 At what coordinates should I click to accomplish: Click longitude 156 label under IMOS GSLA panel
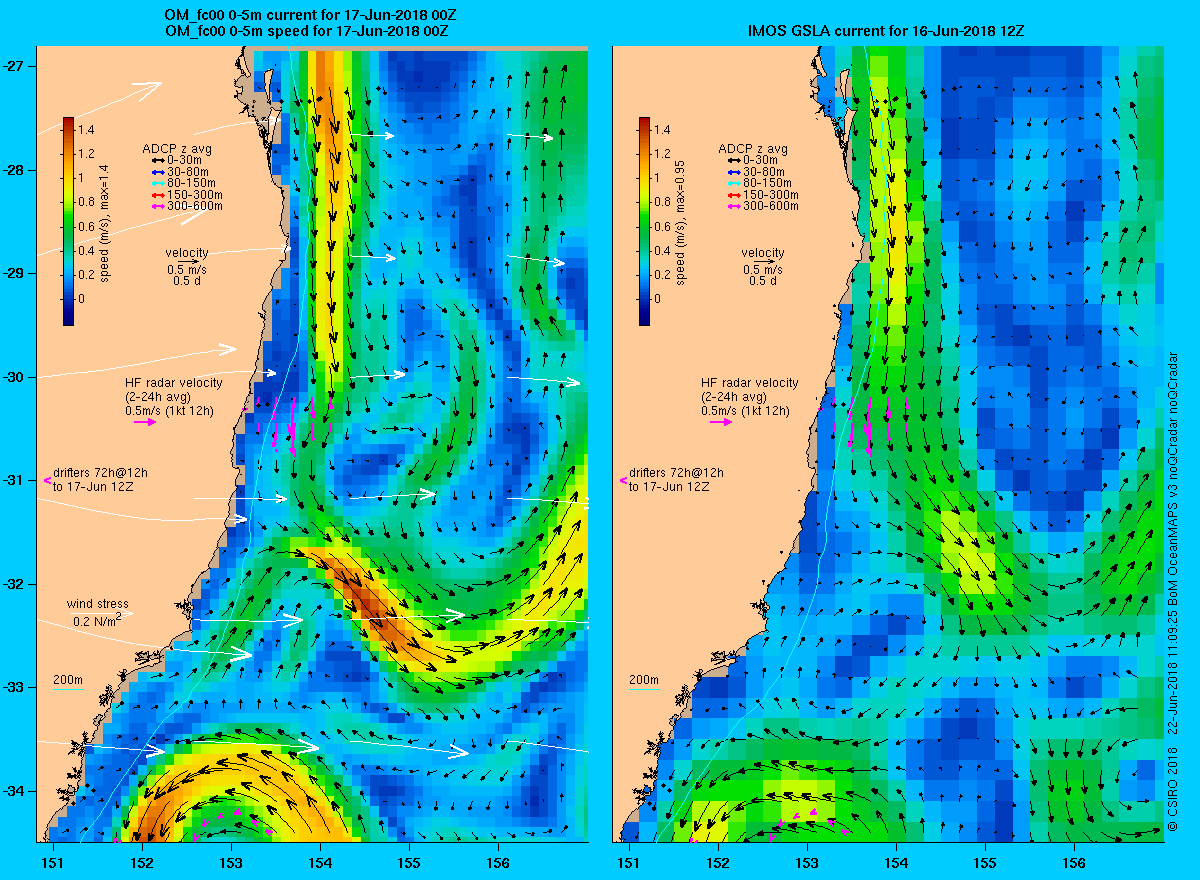pyautogui.click(x=1075, y=862)
